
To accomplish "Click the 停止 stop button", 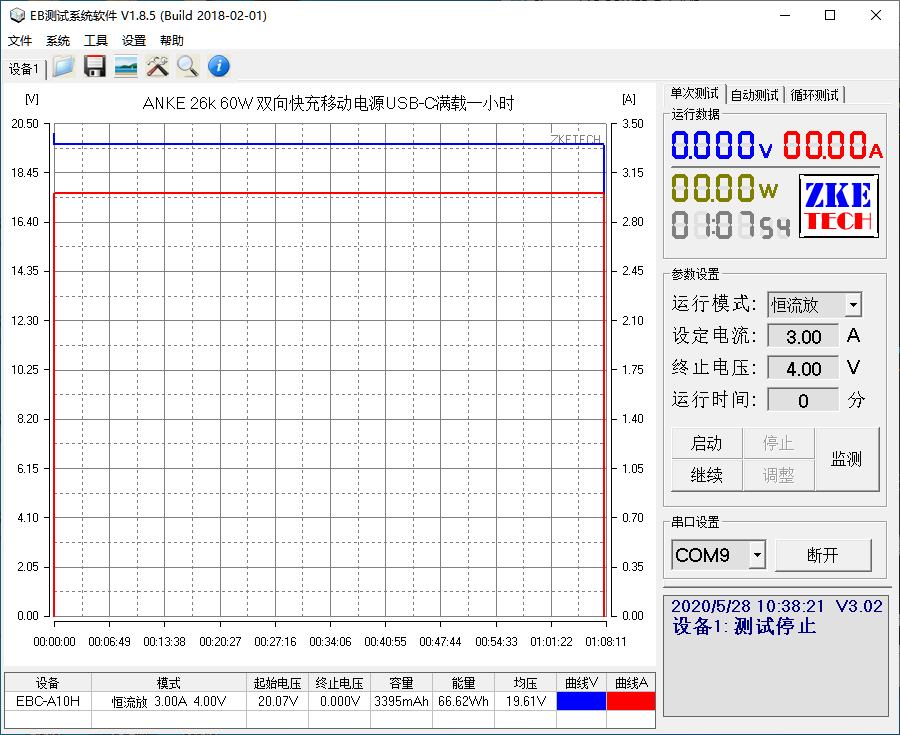I will click(x=778, y=443).
